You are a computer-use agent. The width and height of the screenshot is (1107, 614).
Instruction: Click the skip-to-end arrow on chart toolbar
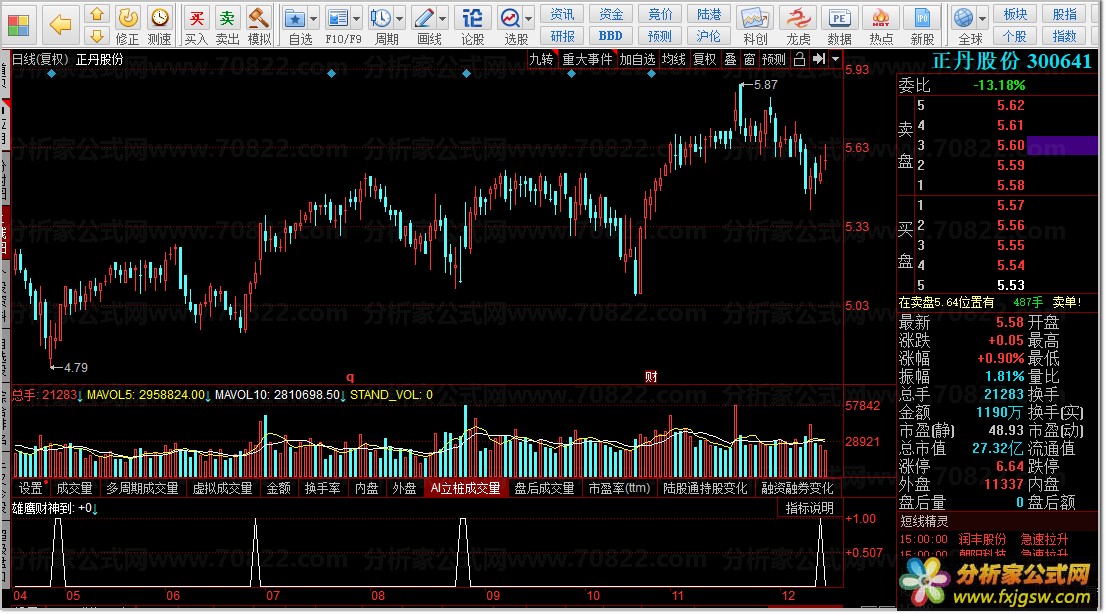coord(819,59)
